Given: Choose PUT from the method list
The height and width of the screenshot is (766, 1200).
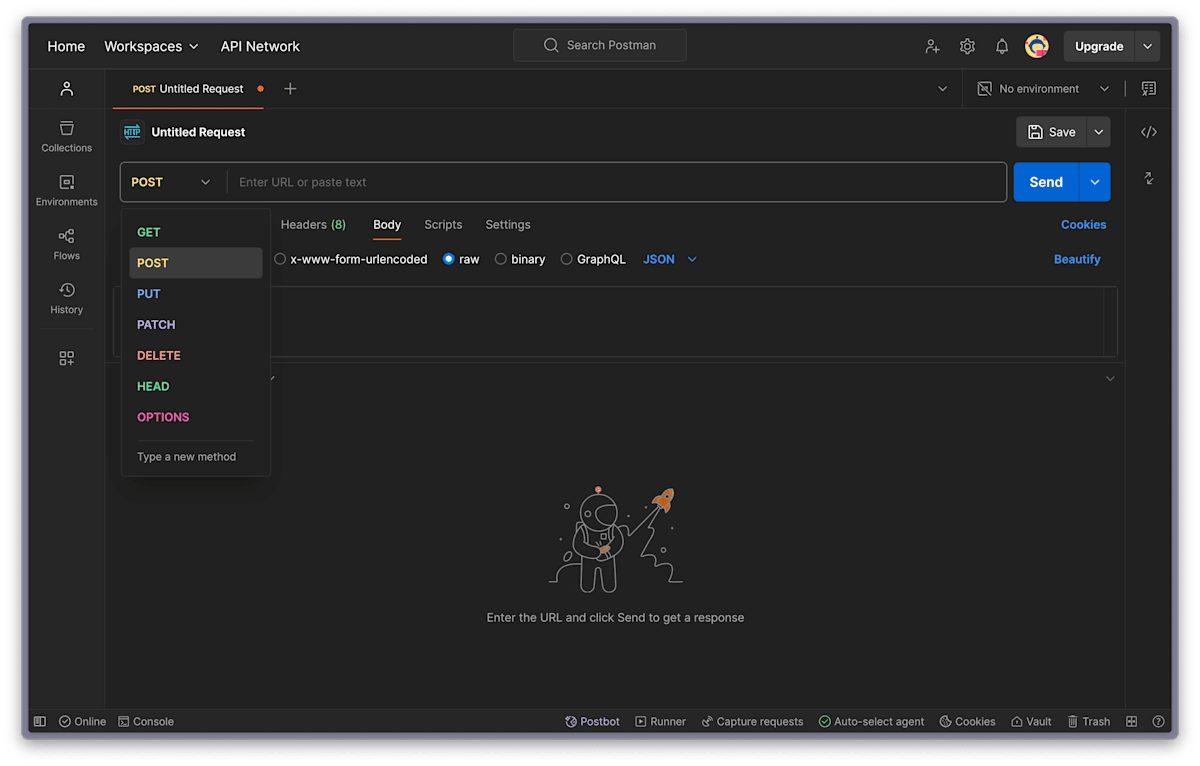Looking at the screenshot, I should [196, 294].
